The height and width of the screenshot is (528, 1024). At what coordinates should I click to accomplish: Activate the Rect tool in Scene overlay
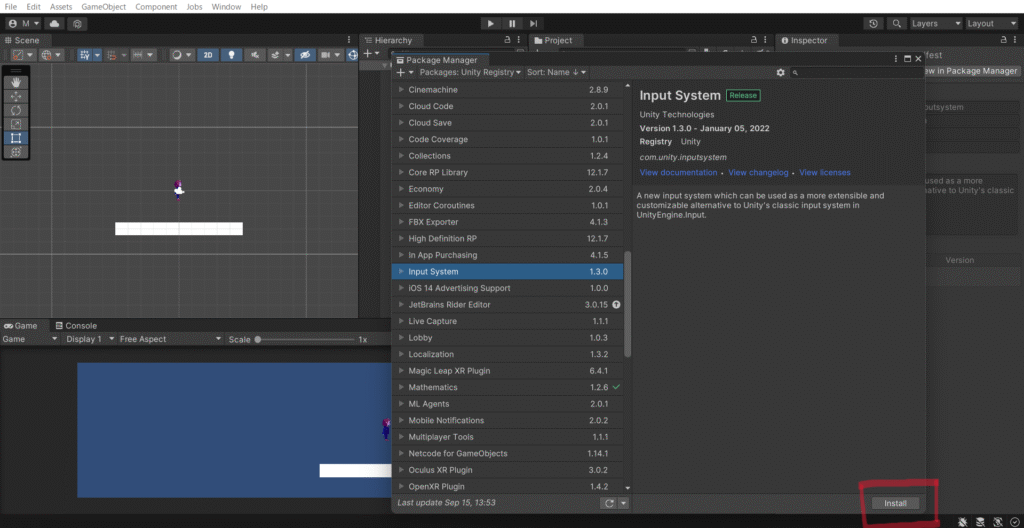pyautogui.click(x=16, y=138)
